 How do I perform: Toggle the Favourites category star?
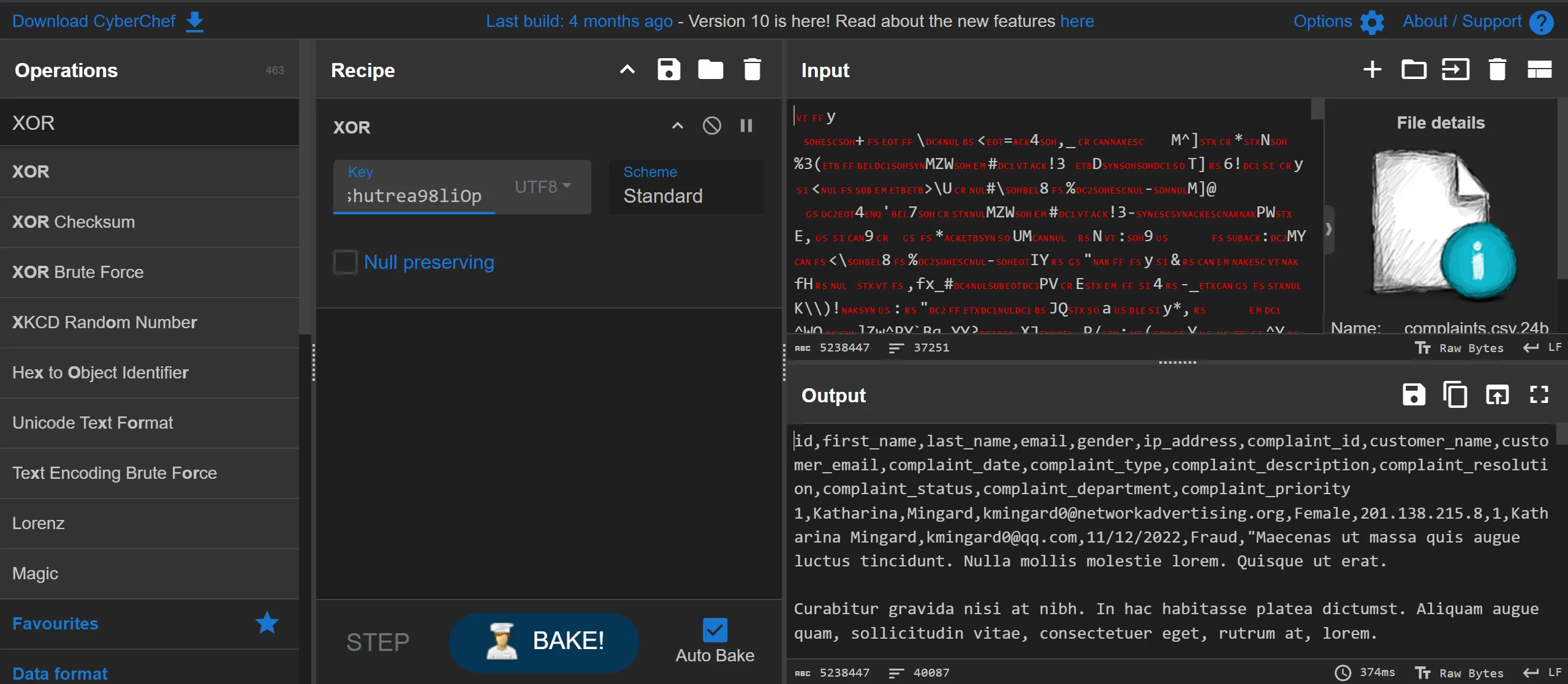267,623
